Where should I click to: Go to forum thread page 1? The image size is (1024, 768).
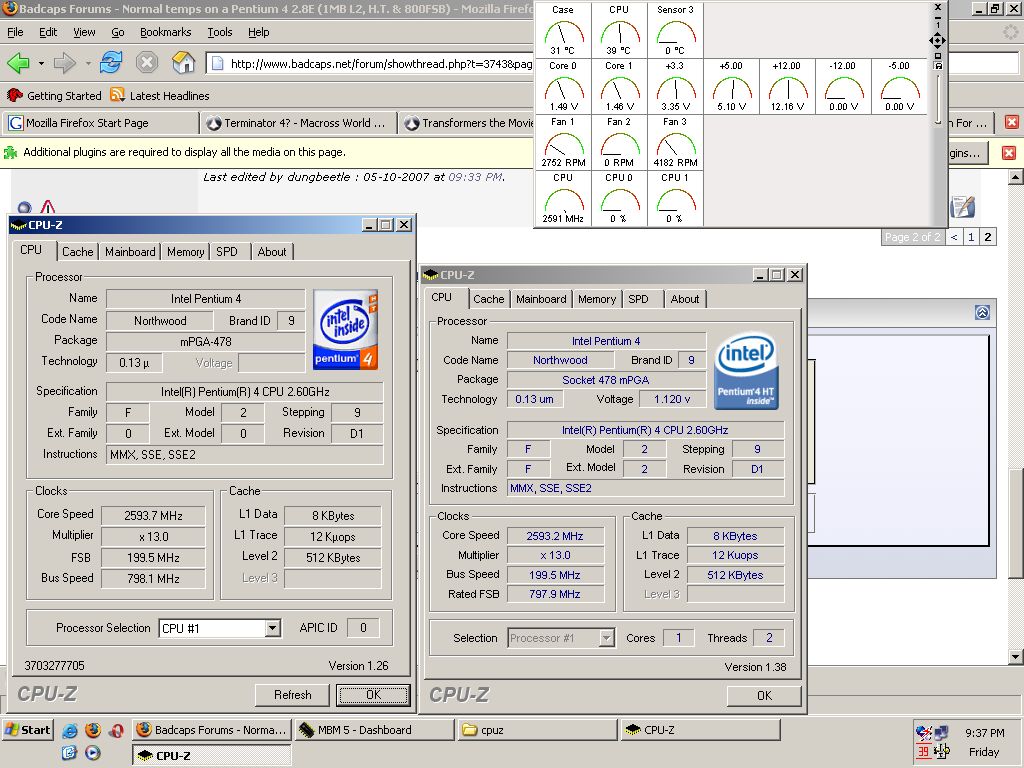click(x=970, y=237)
